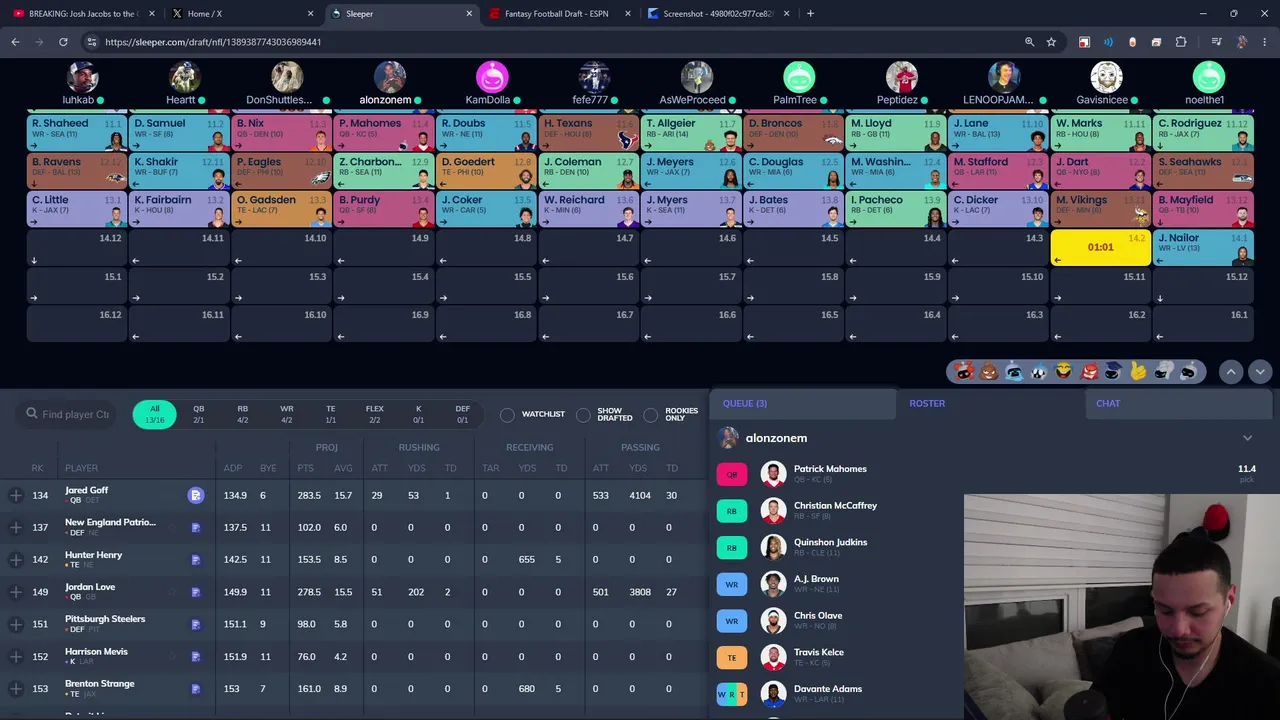Filter players by WR position

point(287,414)
